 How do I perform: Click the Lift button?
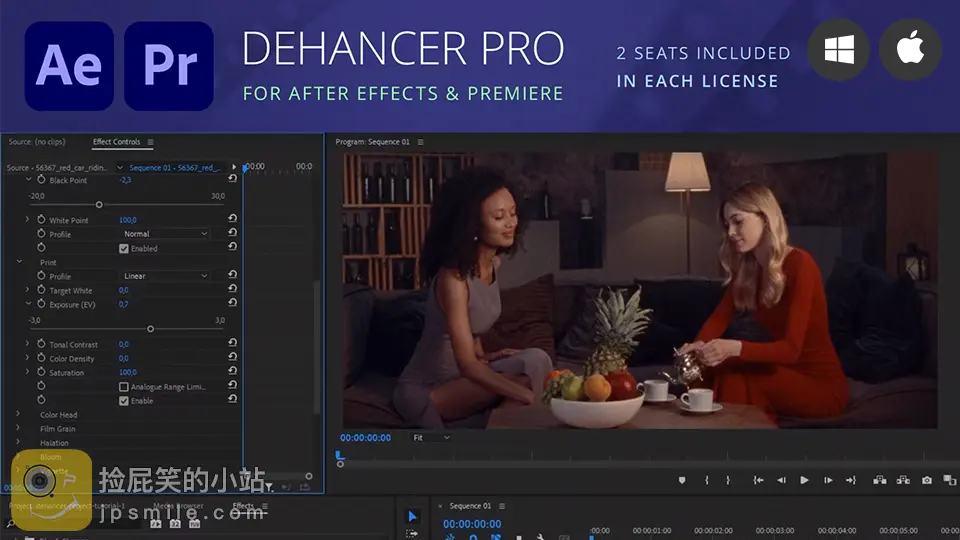click(880, 480)
